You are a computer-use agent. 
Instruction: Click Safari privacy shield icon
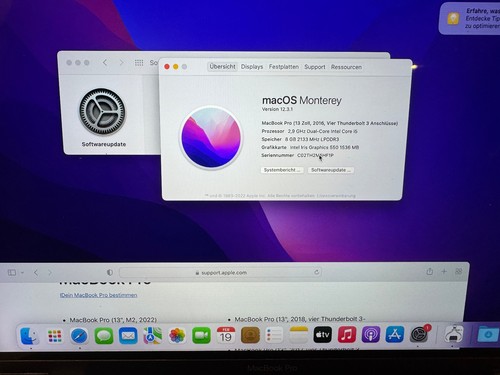(x=110, y=272)
